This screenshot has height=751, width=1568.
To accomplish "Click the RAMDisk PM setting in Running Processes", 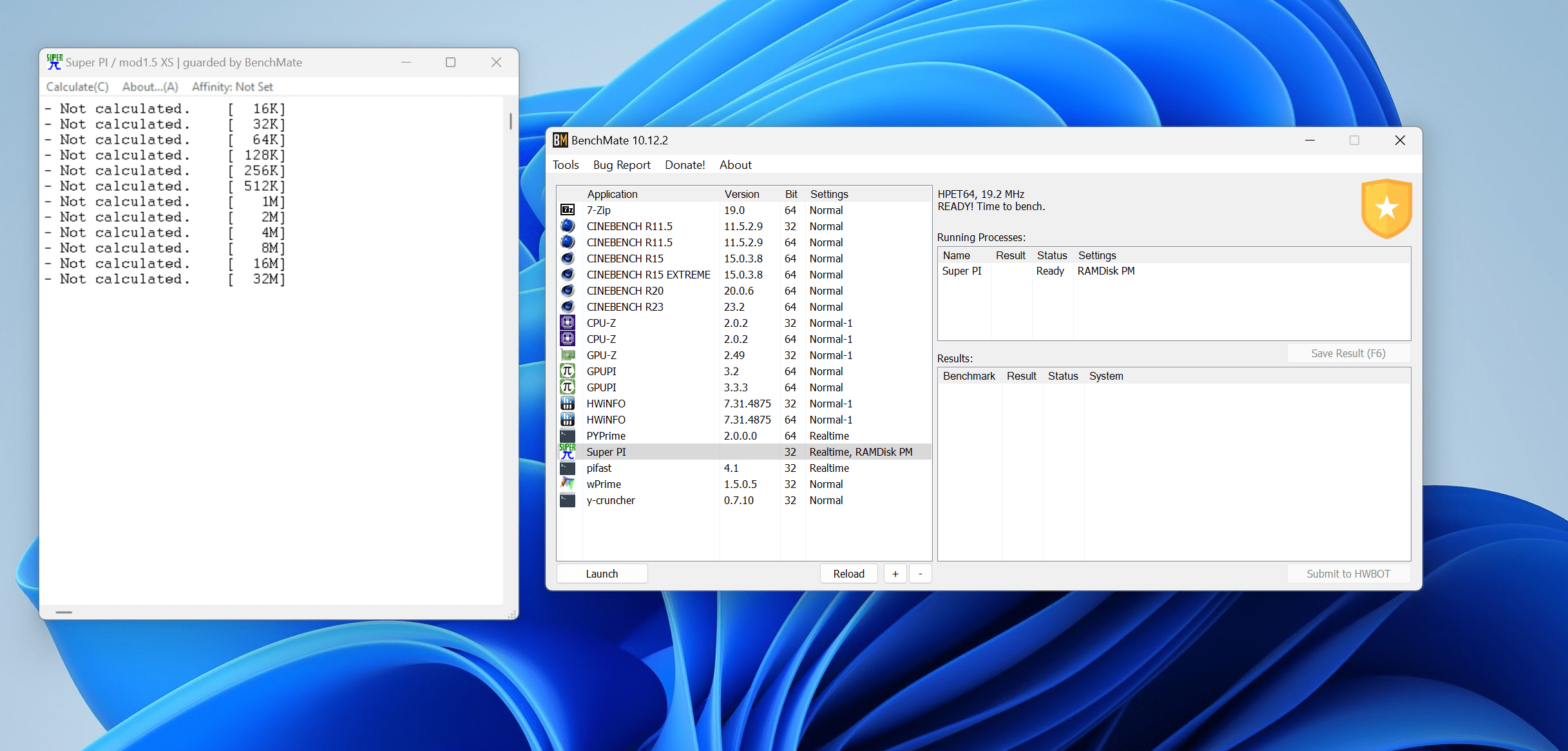I will [1106, 271].
